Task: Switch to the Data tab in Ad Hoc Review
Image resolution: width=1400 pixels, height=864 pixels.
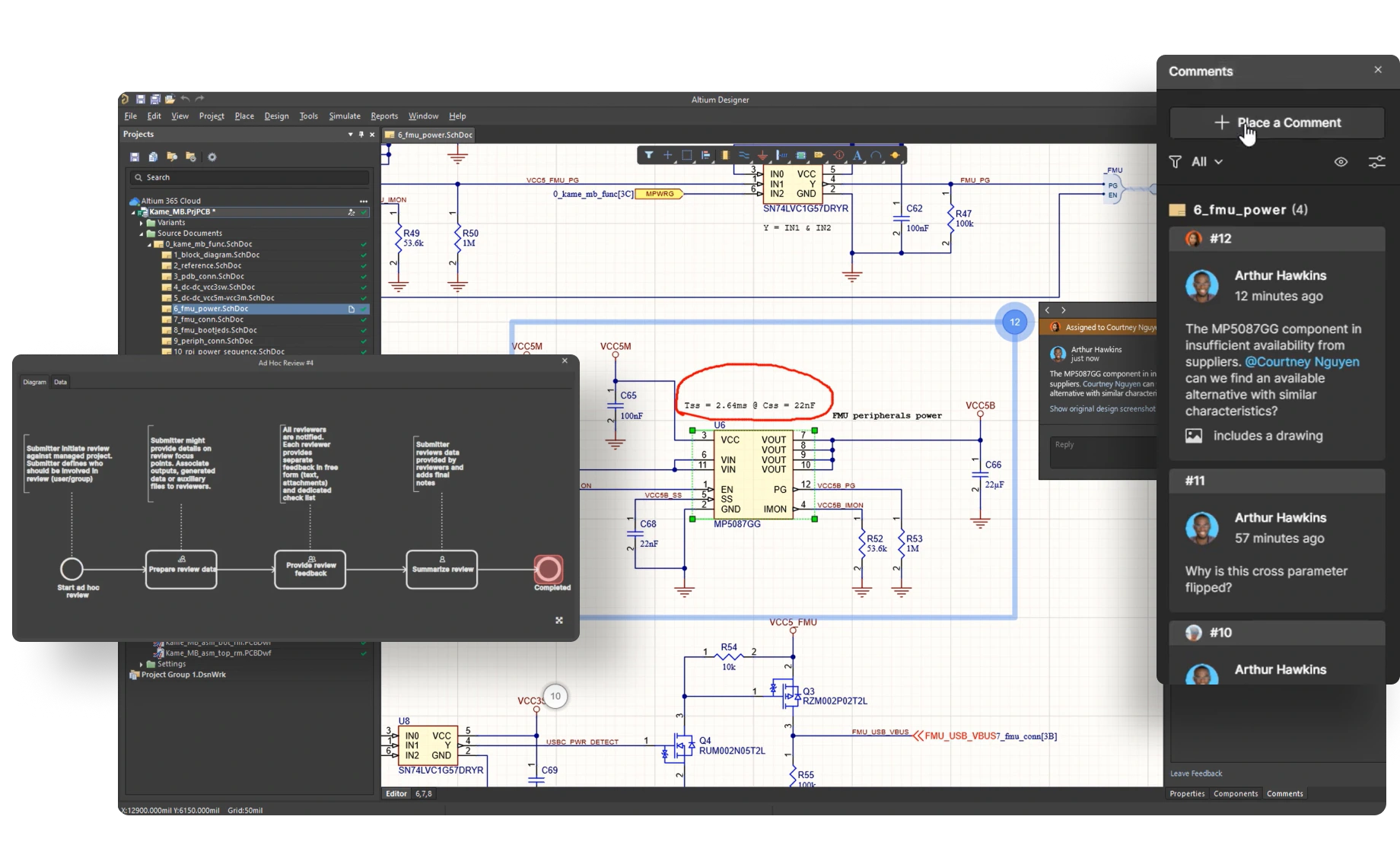Action: pyautogui.click(x=61, y=382)
